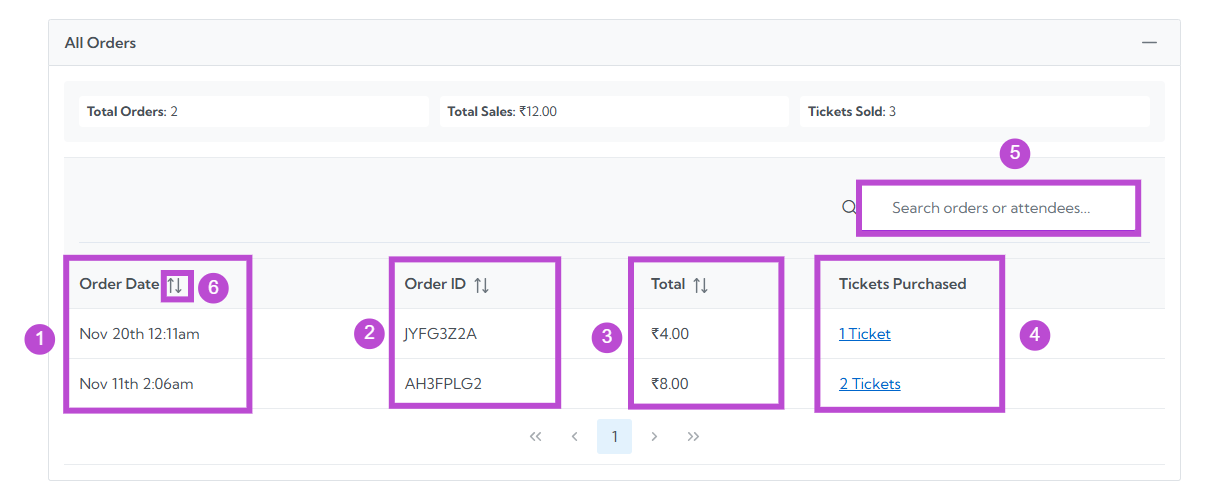Go to the next page of orders
The width and height of the screenshot is (1214, 502).
pos(654,437)
